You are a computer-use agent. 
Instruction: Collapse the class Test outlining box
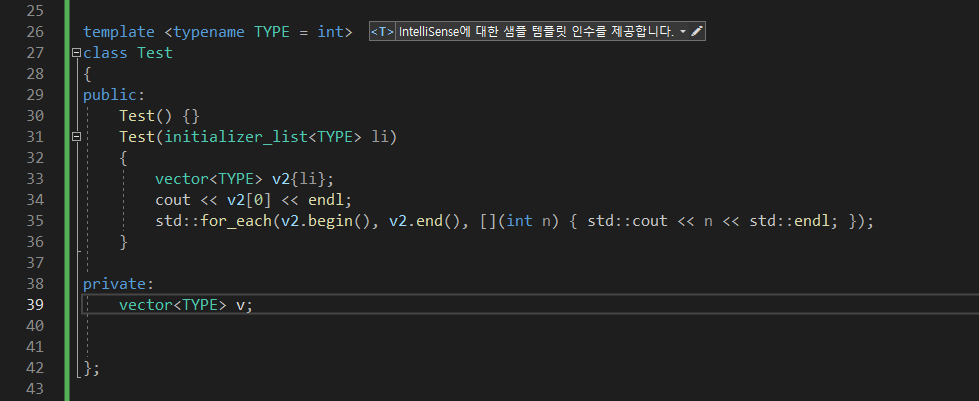77,52
